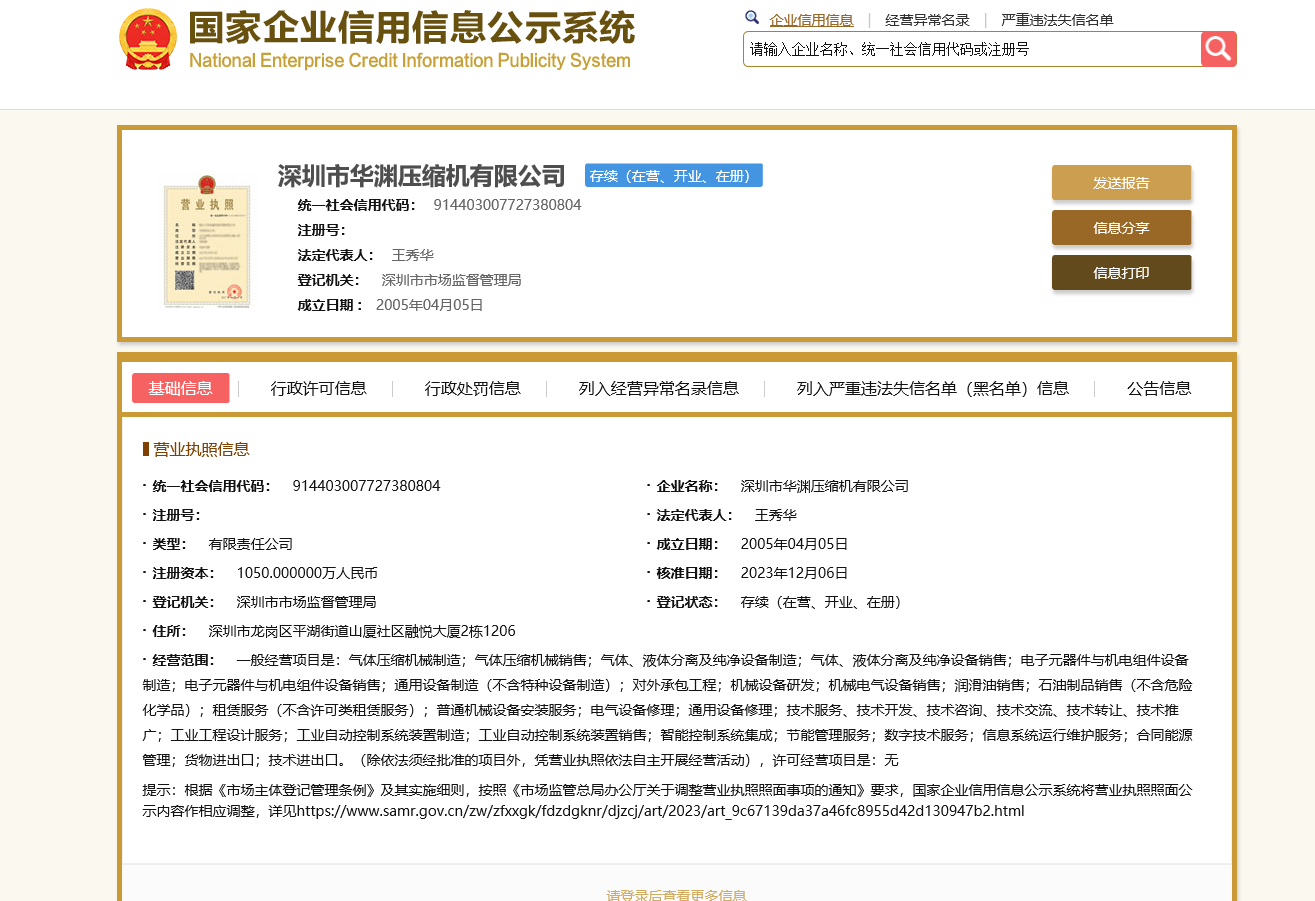Click the header credit code 914403007727380804
This screenshot has height=901, width=1315.
click(x=507, y=205)
